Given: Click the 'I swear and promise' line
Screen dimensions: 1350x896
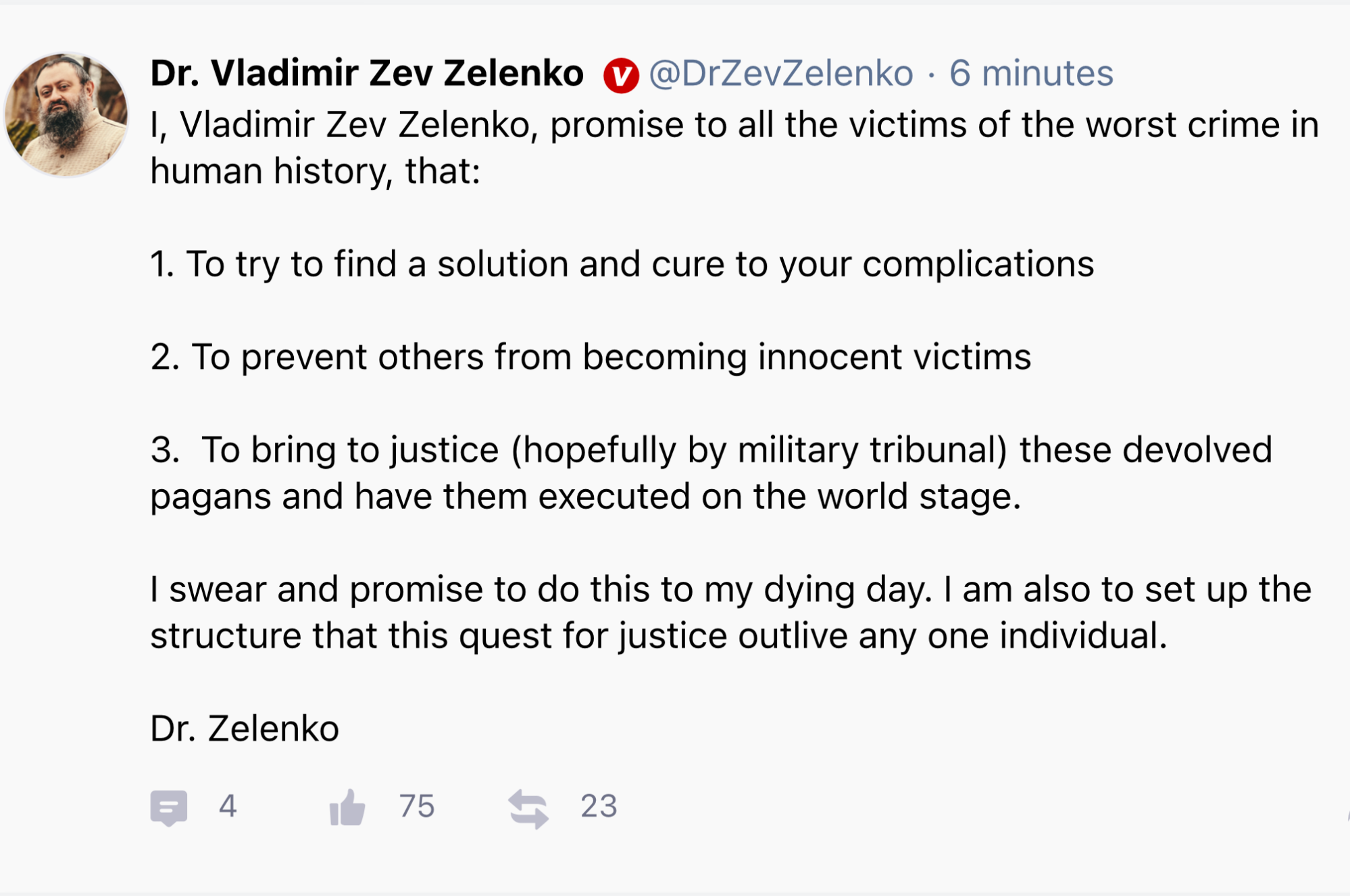Looking at the screenshot, I should tap(730, 589).
